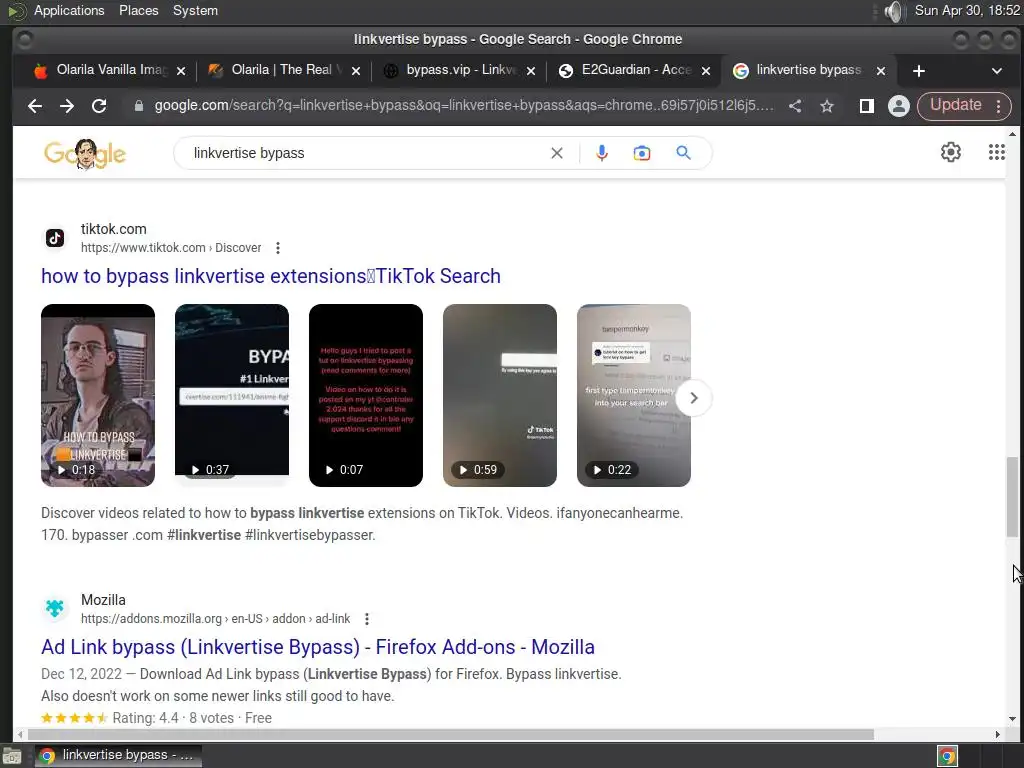Viewport: 1024px width, 768px height.
Task: Play the 0:07 red text video
Action: [366, 395]
